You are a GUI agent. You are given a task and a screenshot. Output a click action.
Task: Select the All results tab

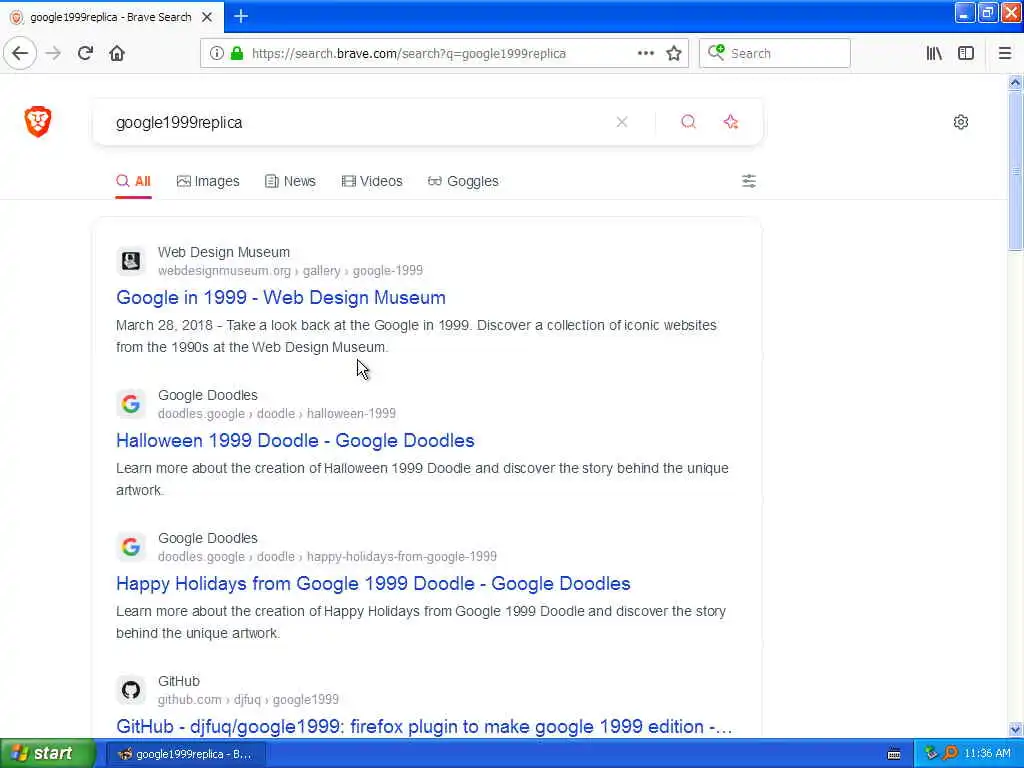(133, 182)
